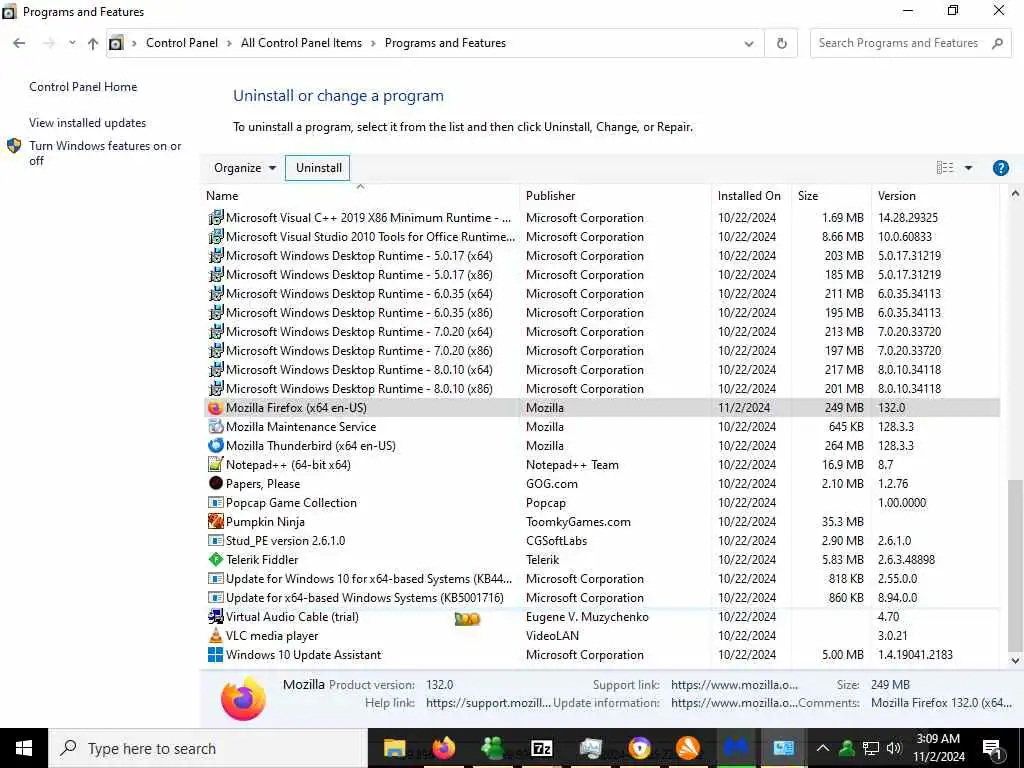Select Microsoft Windows Desktop Runtime - 8.0.10 (x64)
The width and height of the screenshot is (1024, 768).
[601, 370]
